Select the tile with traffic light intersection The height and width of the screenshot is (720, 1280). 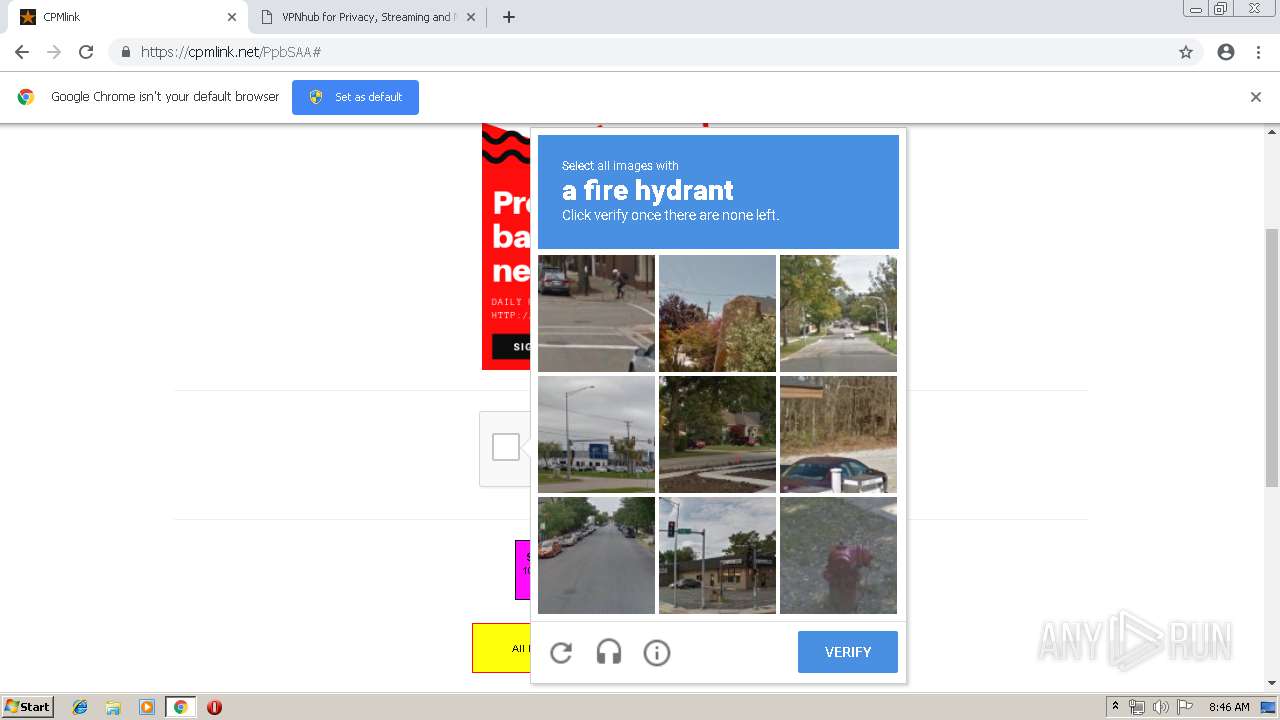click(717, 555)
